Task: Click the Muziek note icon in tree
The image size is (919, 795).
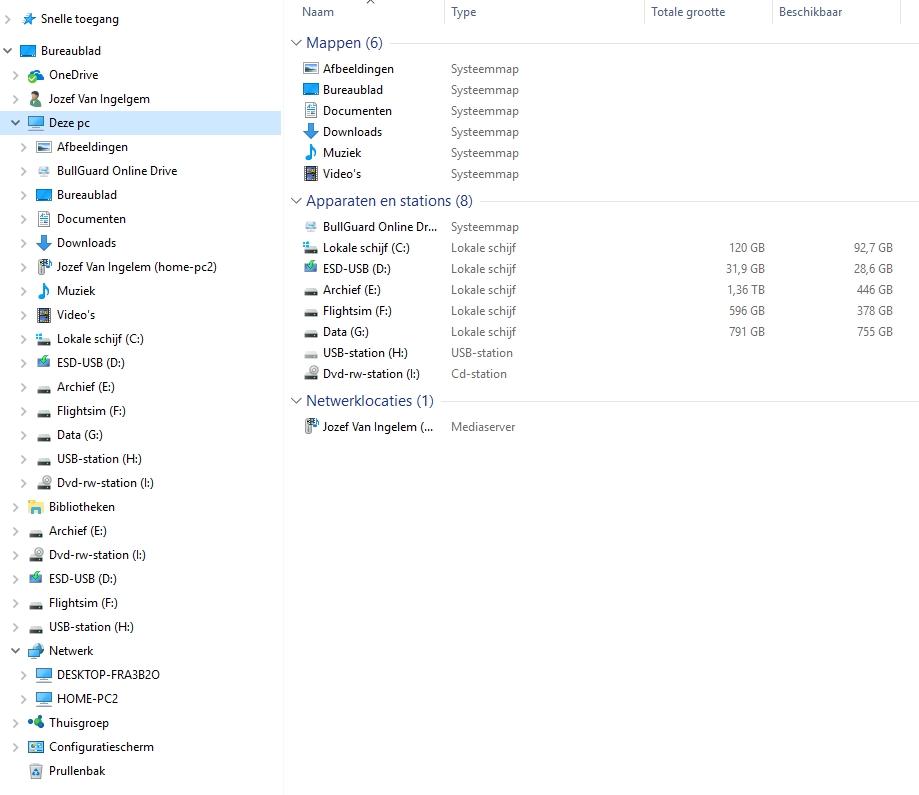Action: [x=44, y=291]
